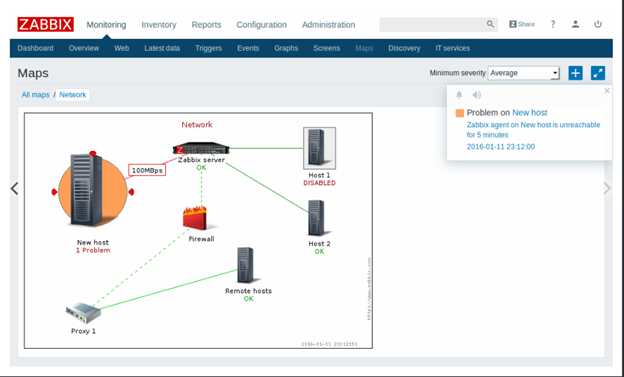Click the OK status under Remote hosts
Image resolution: width=624 pixels, height=377 pixels.
coord(248,299)
